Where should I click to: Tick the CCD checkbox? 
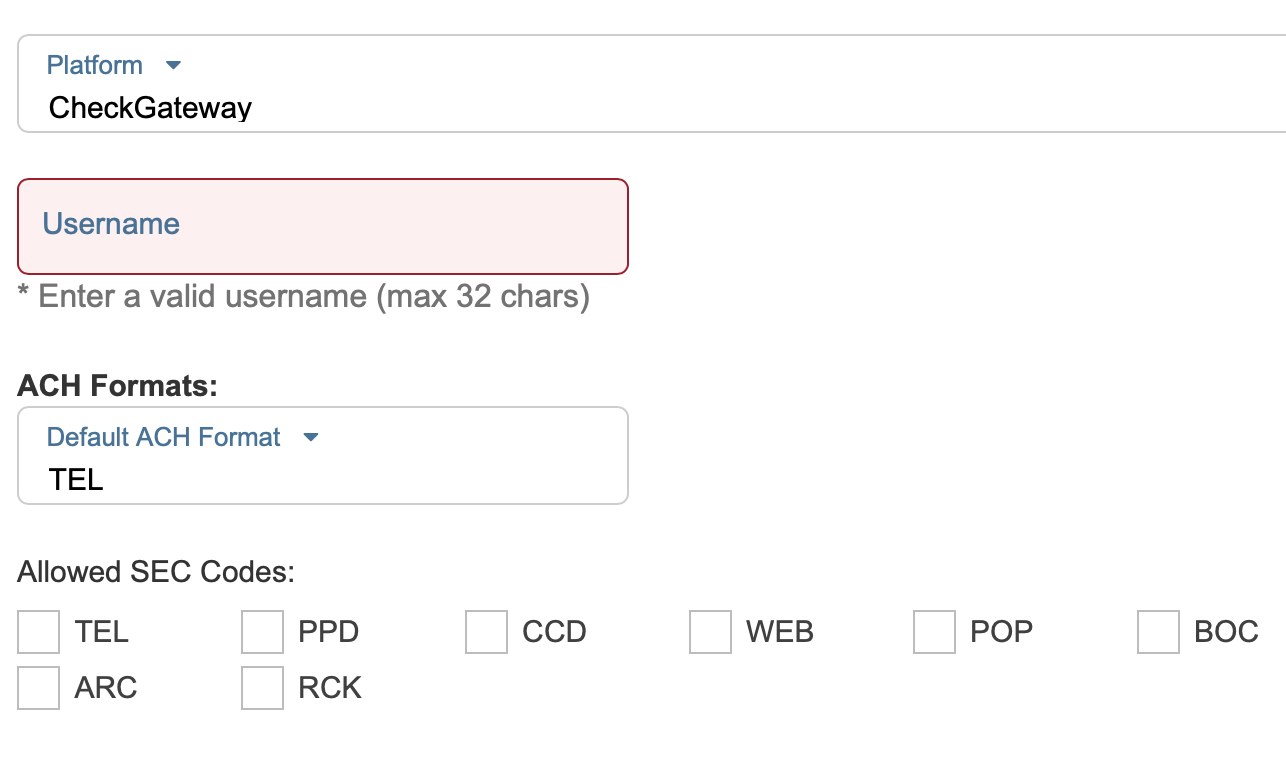click(x=487, y=632)
